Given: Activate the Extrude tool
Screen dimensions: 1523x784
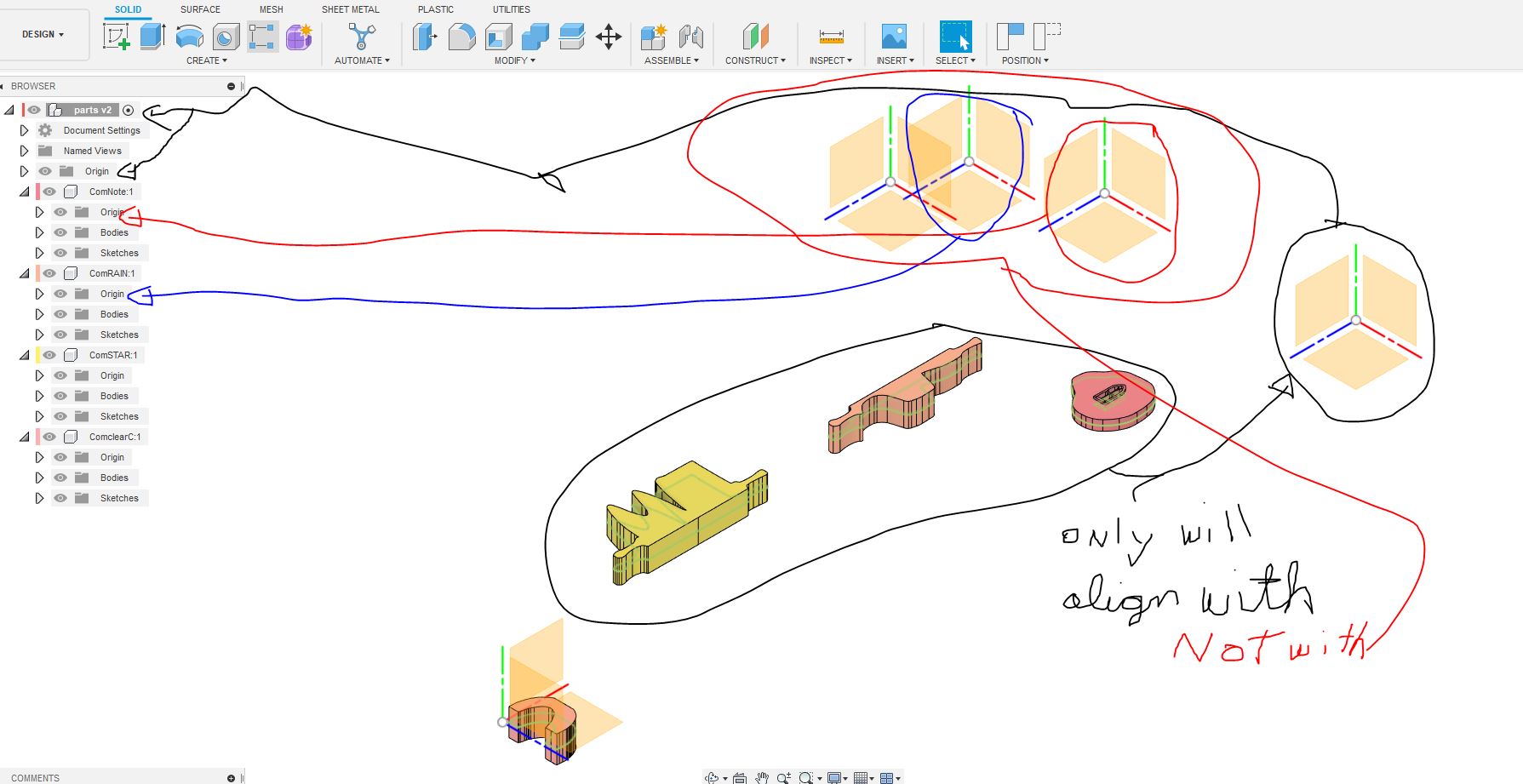Looking at the screenshot, I should click(153, 38).
